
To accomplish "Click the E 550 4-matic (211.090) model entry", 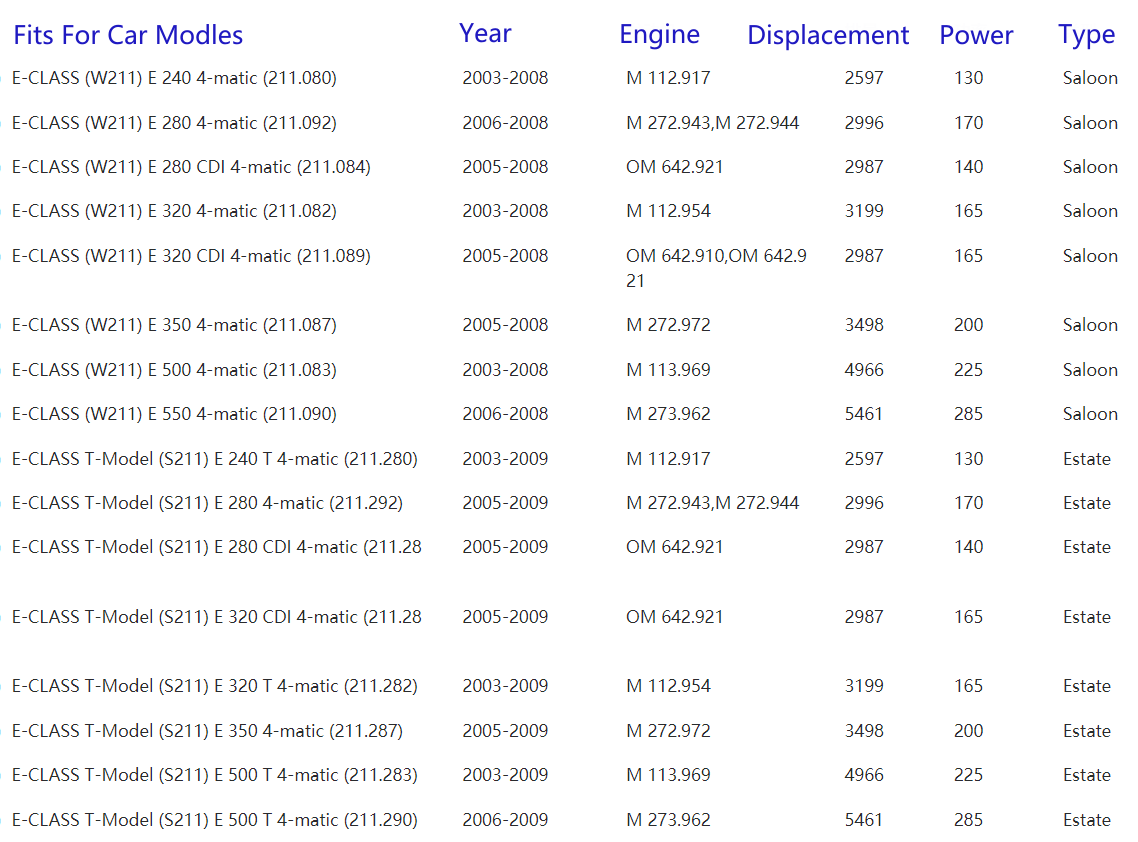I will pos(174,414).
